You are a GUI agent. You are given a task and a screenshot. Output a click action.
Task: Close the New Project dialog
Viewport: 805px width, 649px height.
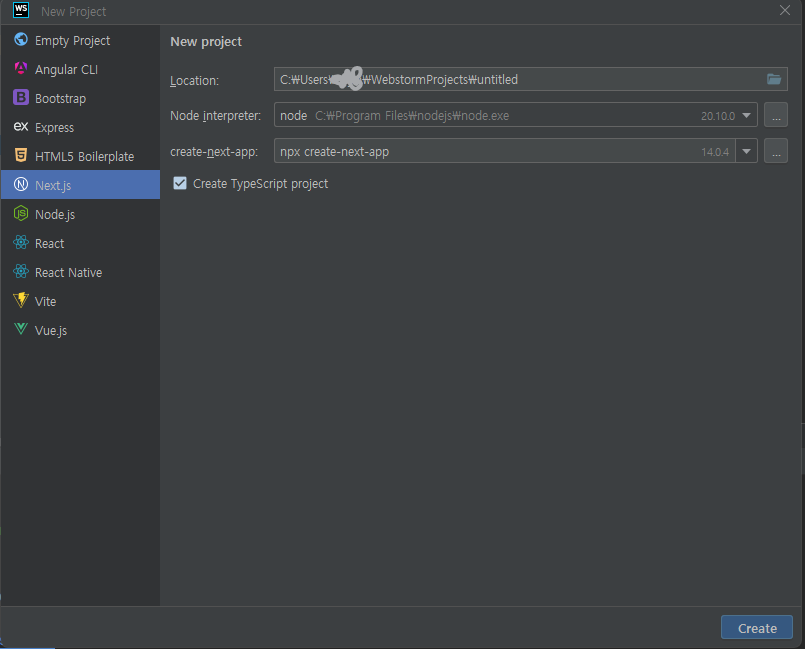784,10
